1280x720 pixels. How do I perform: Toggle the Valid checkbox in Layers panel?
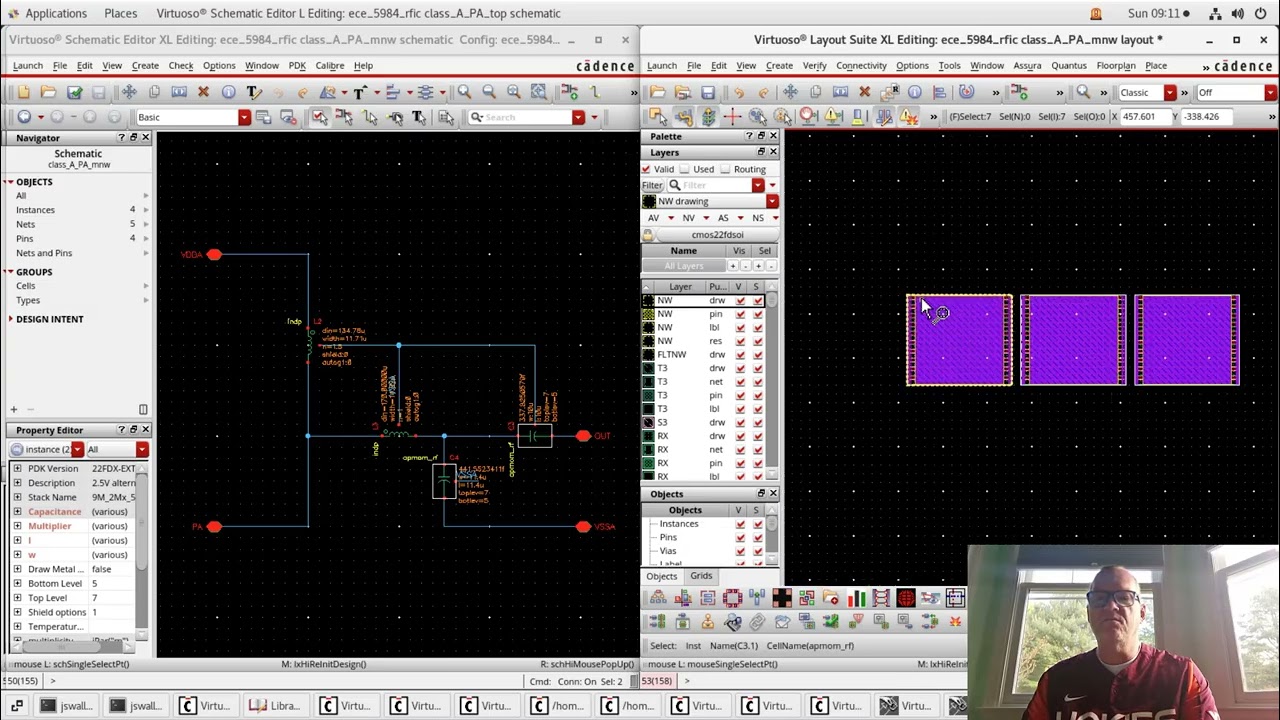(x=646, y=169)
